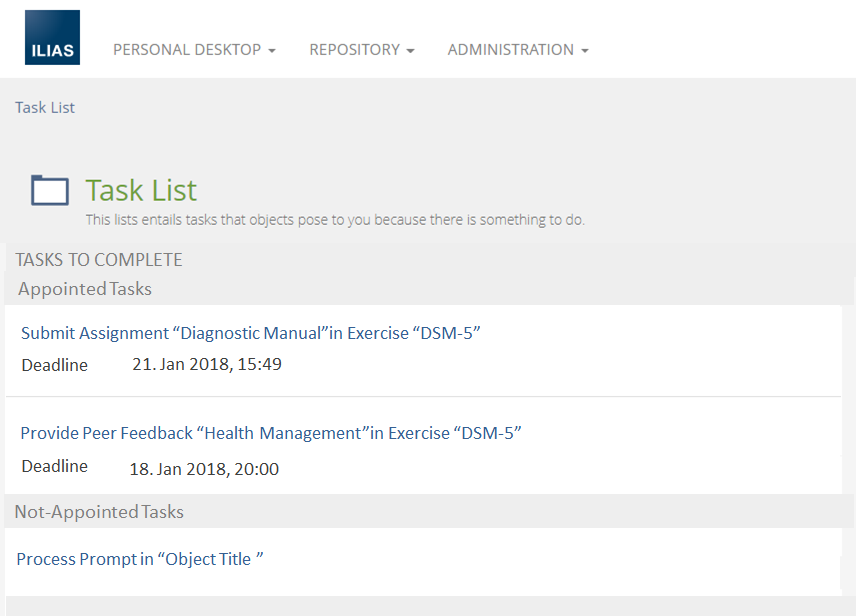Select the Appointed Tasks subheading
This screenshot has width=856, height=616.
85,289
